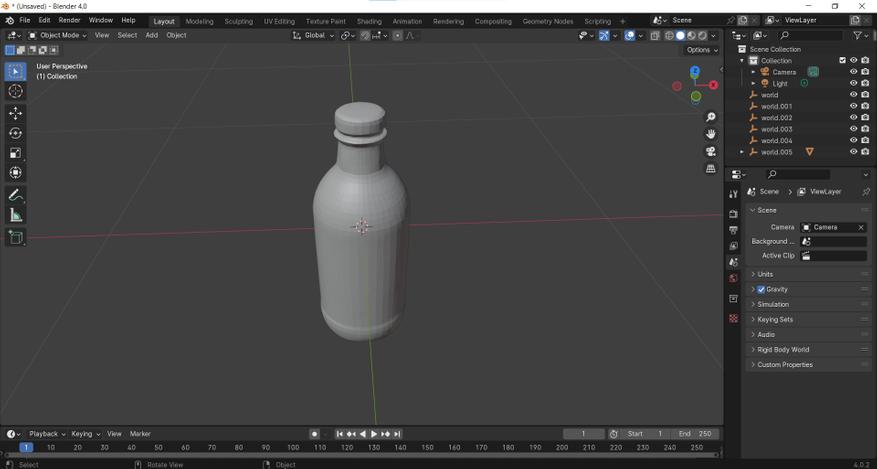The width and height of the screenshot is (877, 469).
Task: Select the Add Cube tool
Action: (15, 237)
